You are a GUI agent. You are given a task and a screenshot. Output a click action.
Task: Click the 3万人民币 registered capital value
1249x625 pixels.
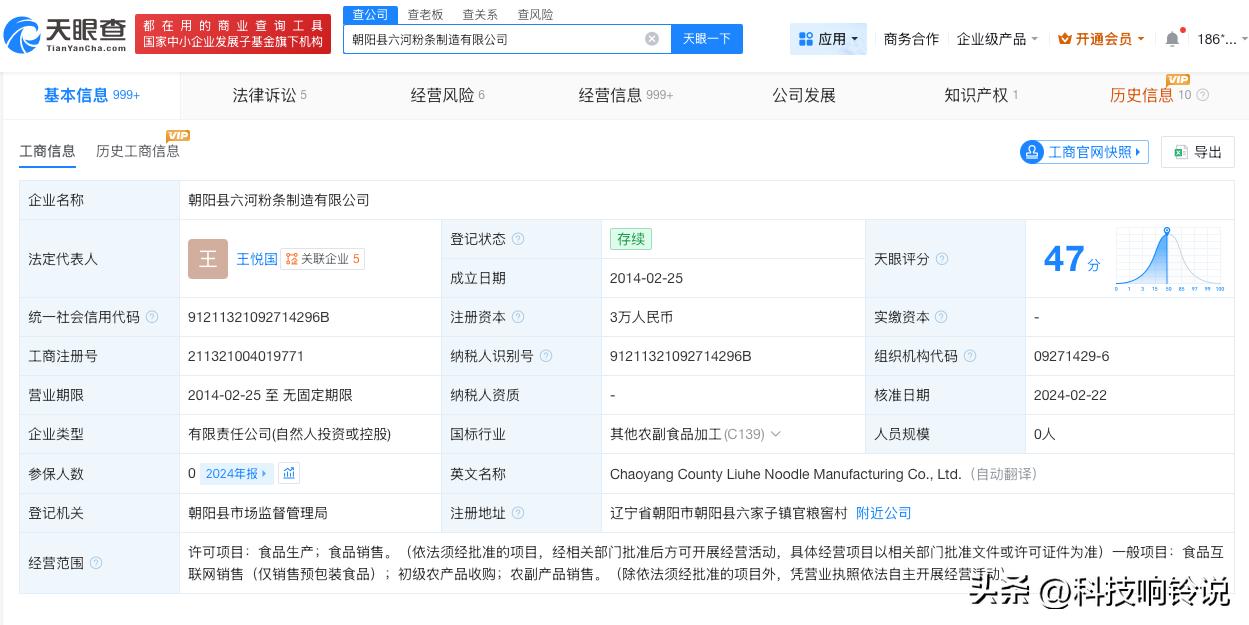coord(641,317)
